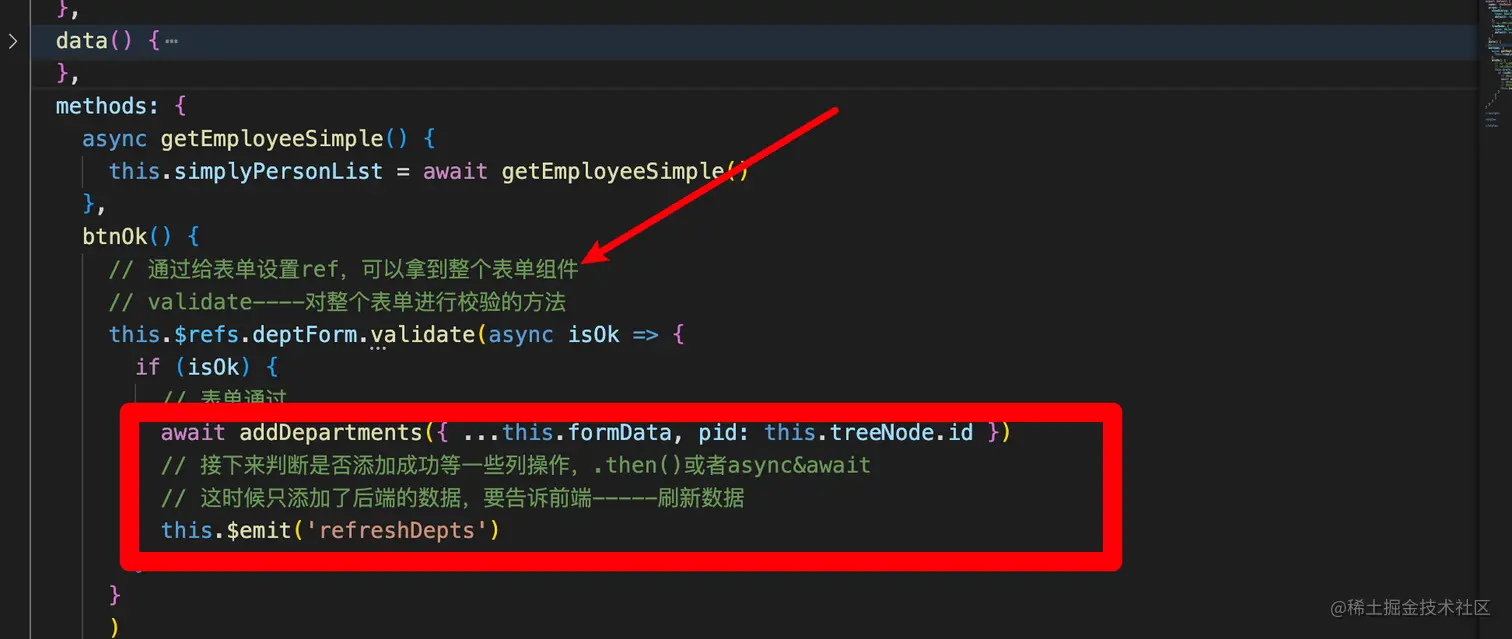Click 'this.$refs.deptForm' in validate line
The height and width of the screenshot is (639, 1512).
point(233,334)
